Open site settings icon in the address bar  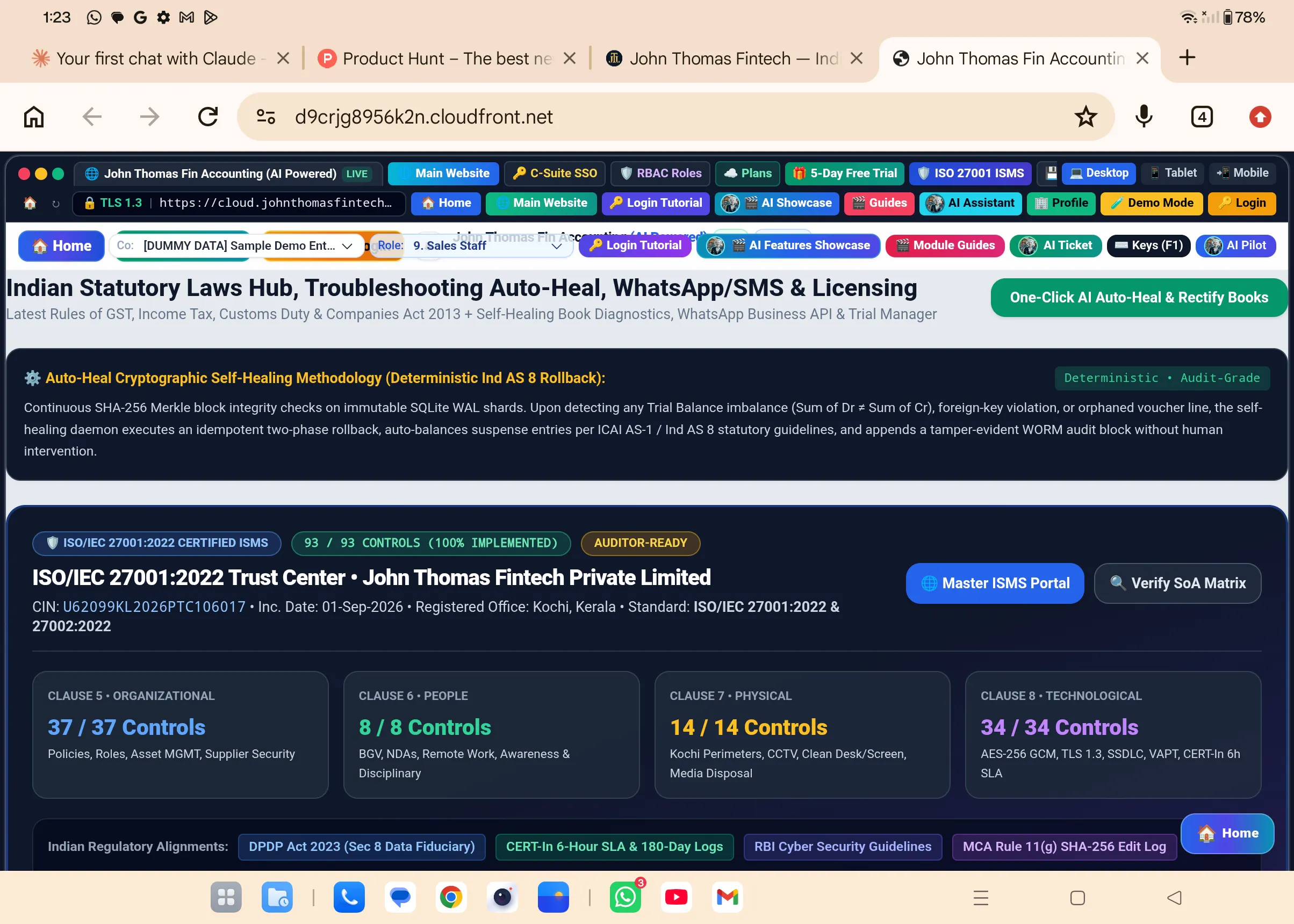266,117
